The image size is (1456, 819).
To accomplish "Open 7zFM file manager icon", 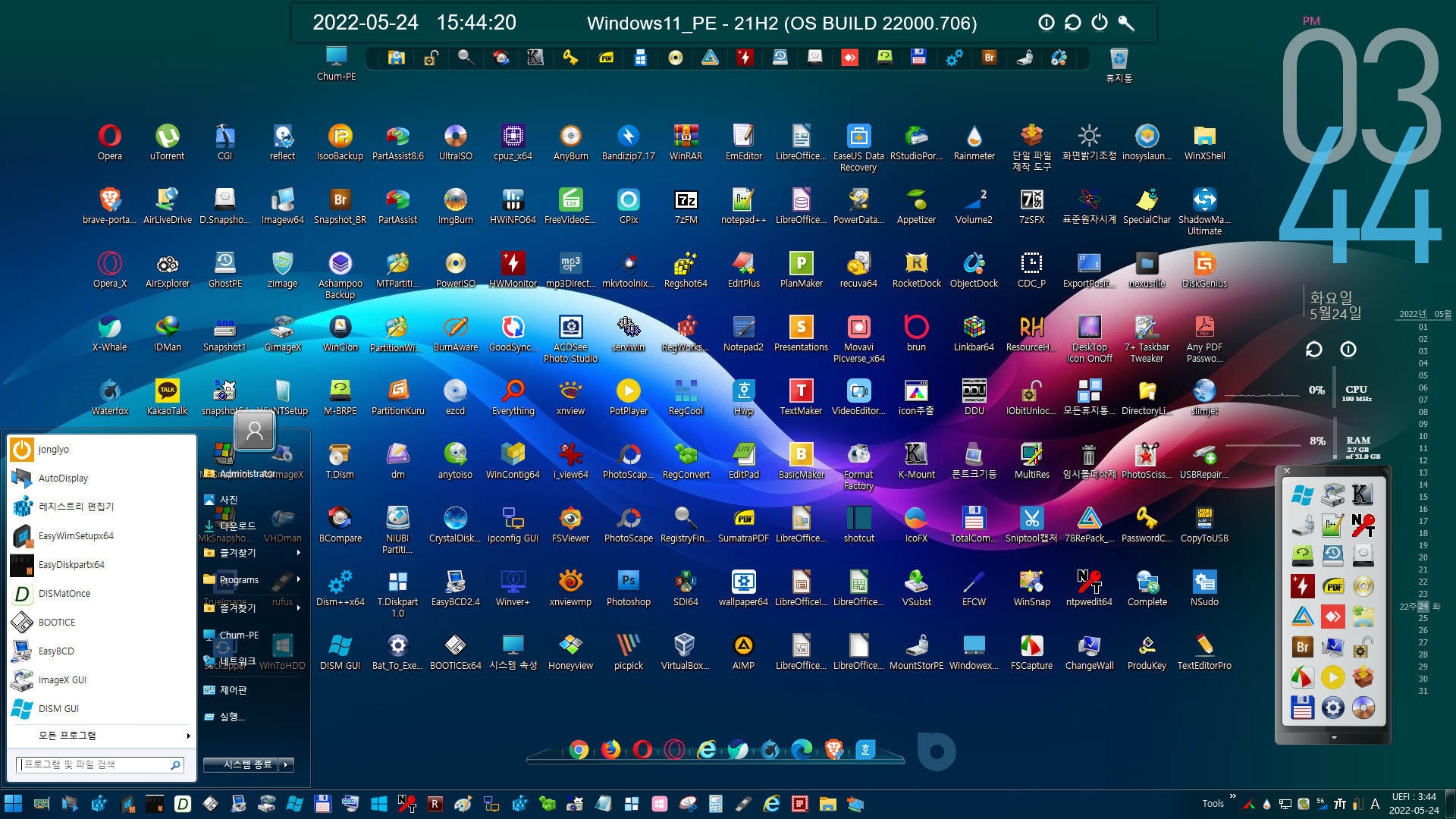I will (x=686, y=206).
